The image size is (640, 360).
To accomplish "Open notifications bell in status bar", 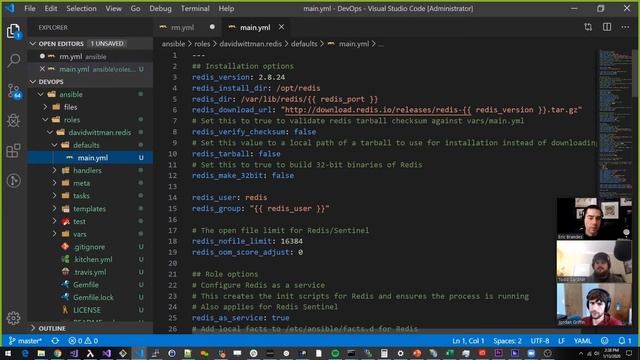I will pyautogui.click(x=624, y=340).
